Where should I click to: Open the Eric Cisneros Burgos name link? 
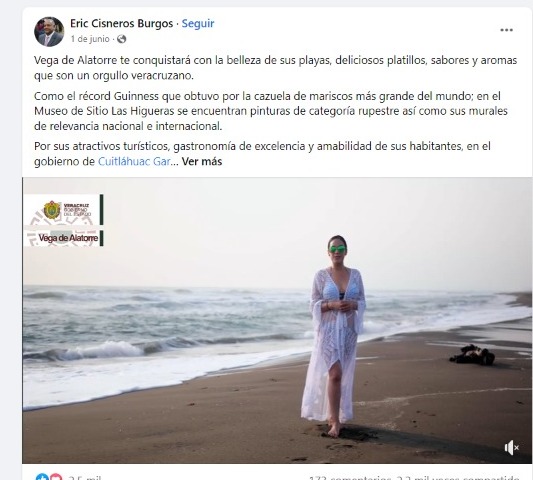[x=121, y=23]
